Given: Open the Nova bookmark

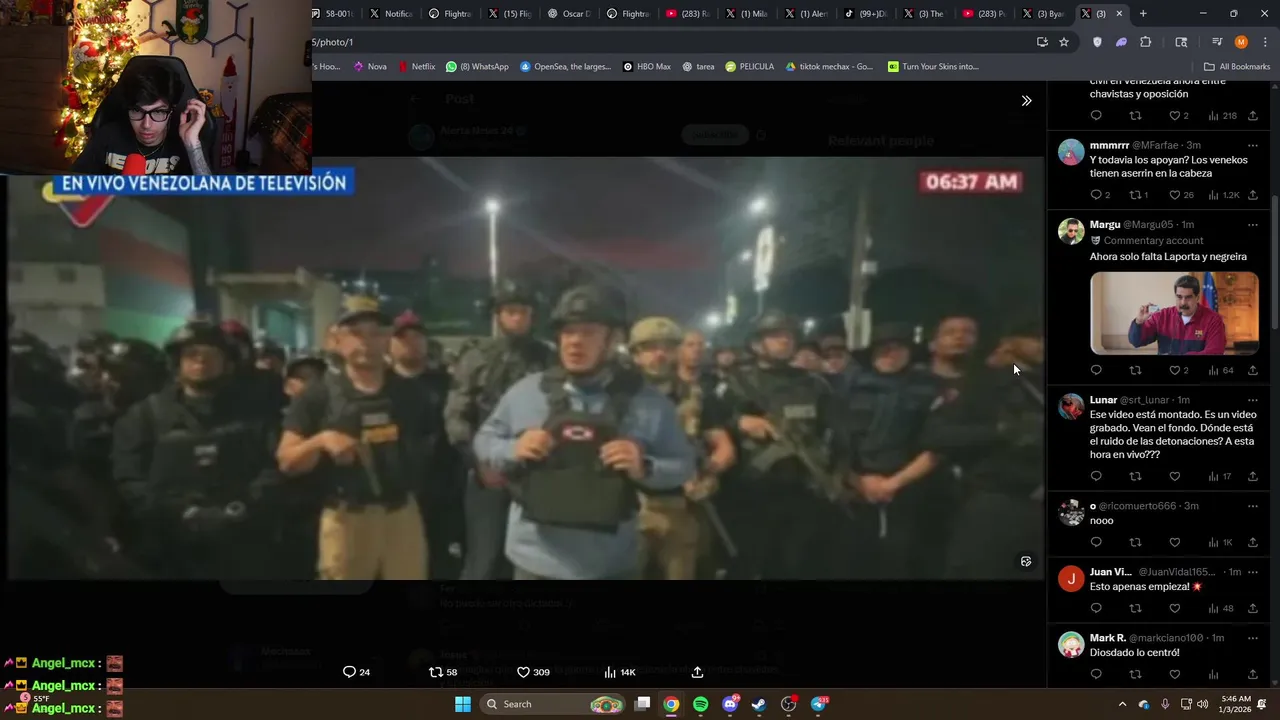Looking at the screenshot, I should [370, 67].
